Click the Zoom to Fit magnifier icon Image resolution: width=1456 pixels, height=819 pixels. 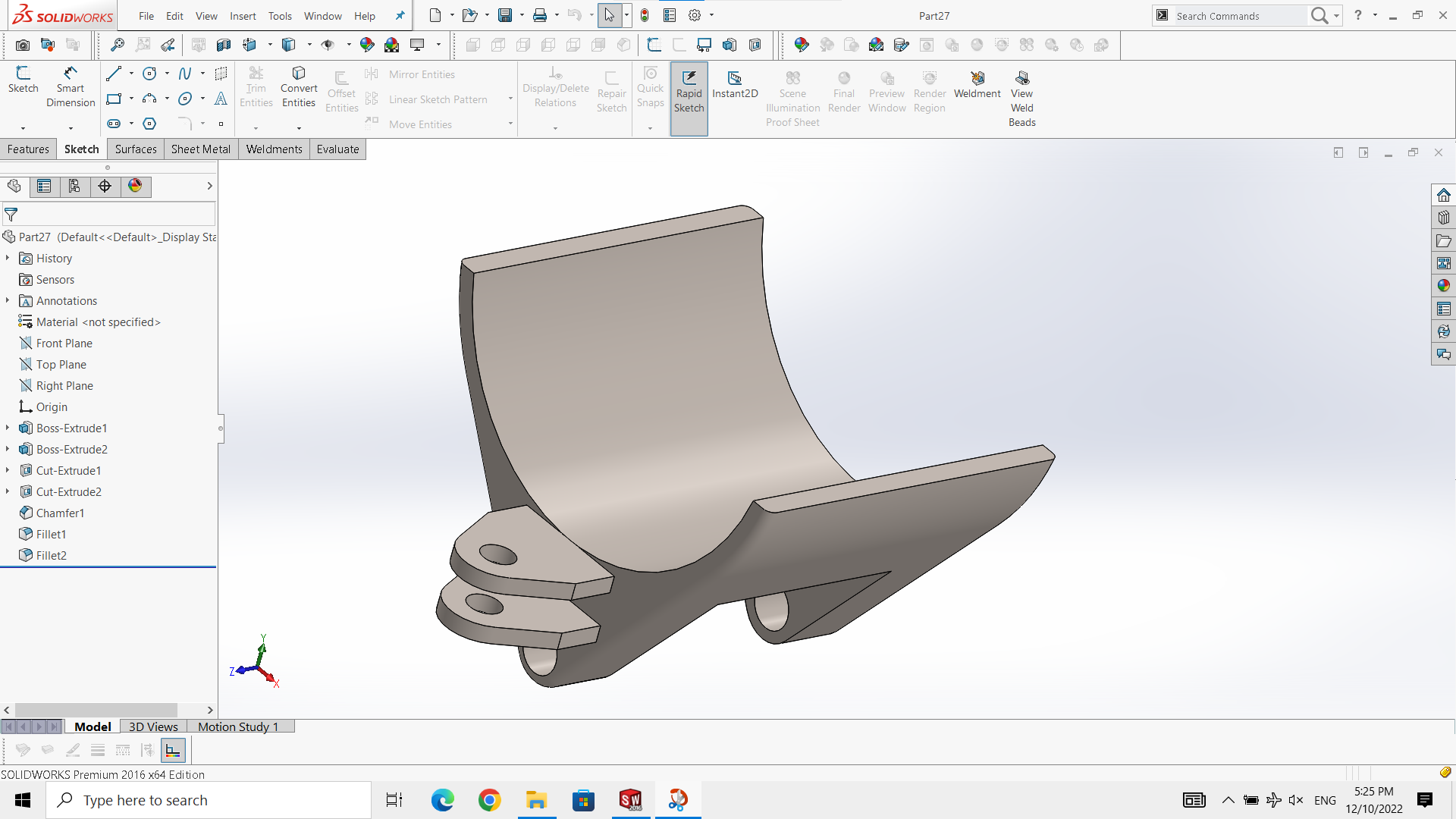coord(118,45)
